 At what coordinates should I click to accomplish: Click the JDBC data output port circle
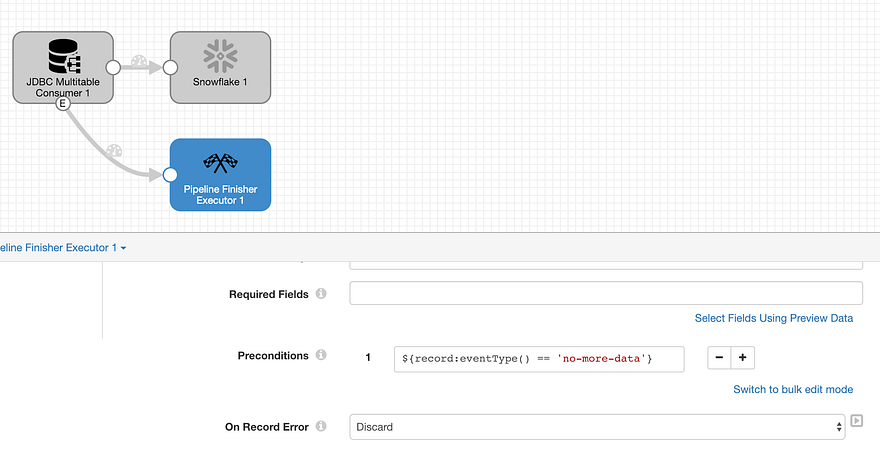point(113,67)
